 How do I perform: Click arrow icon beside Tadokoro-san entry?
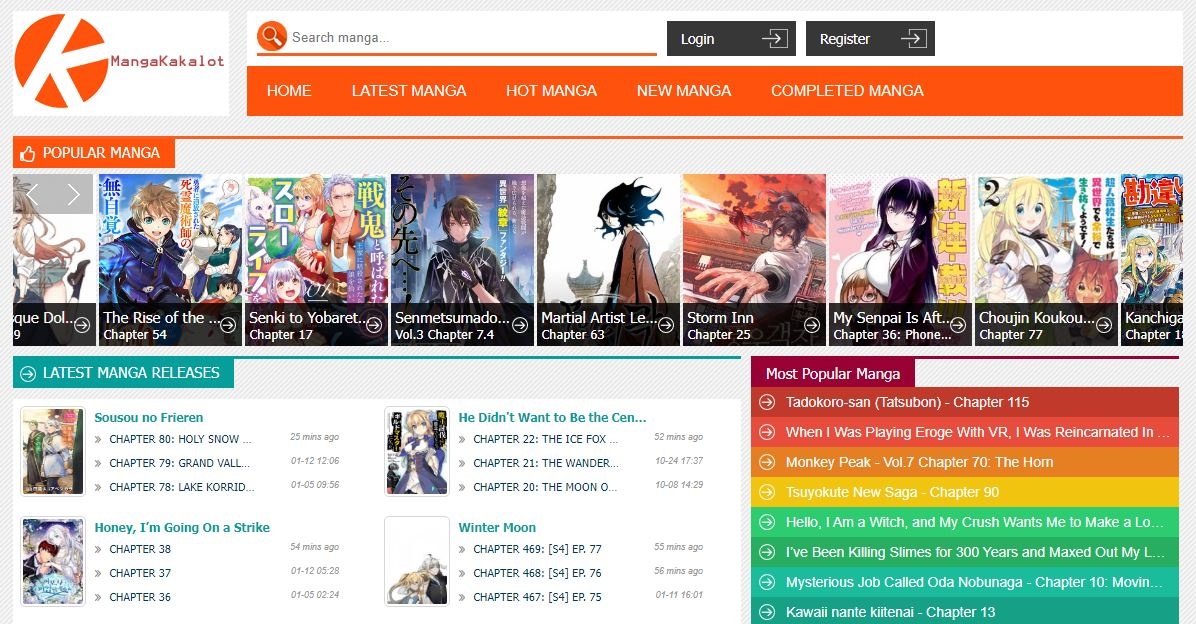[767, 402]
